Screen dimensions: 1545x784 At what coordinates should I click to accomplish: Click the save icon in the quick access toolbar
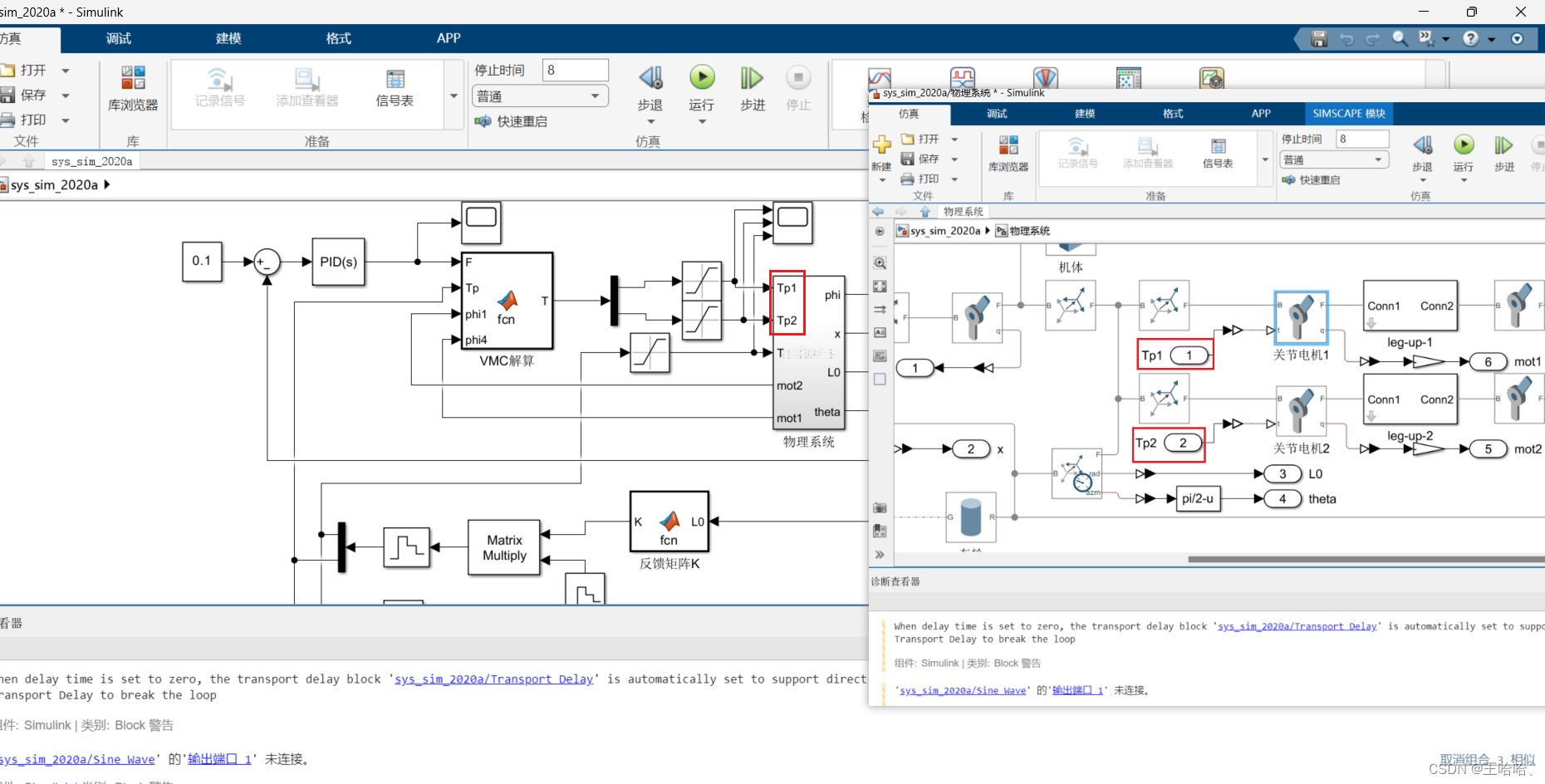[1319, 38]
